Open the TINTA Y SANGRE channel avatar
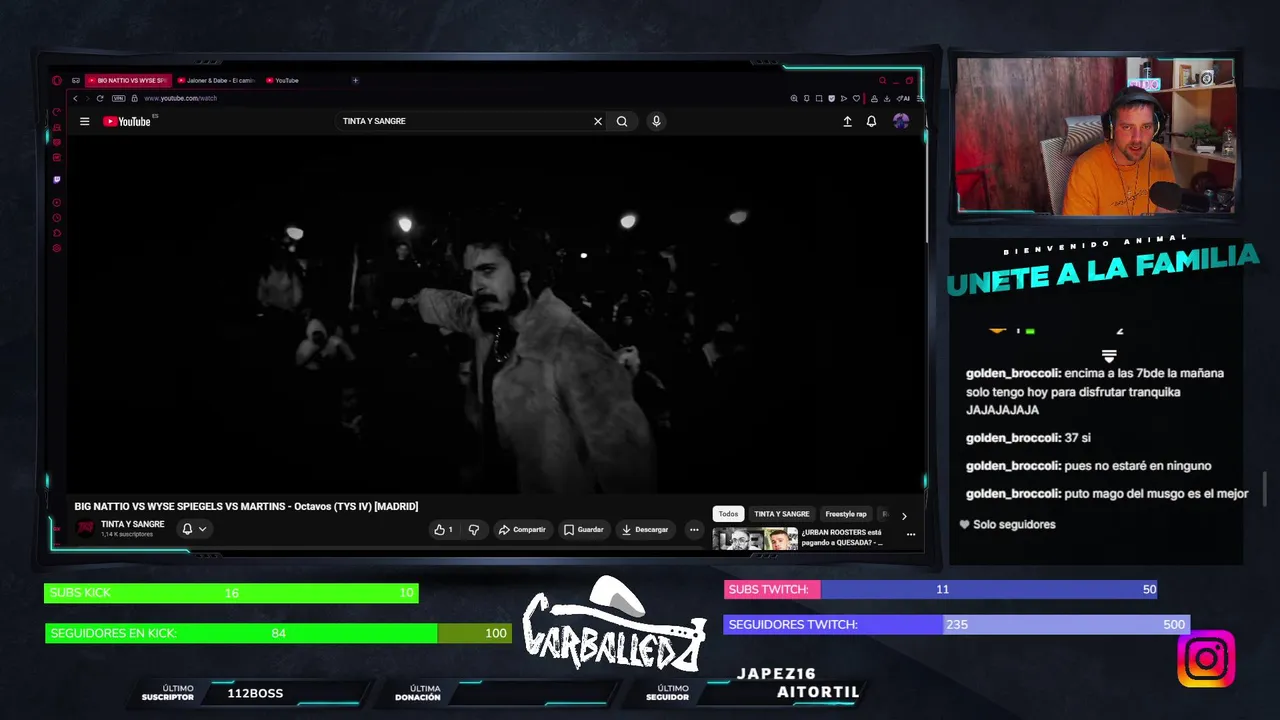Viewport: 1280px width, 720px height. (x=86, y=528)
